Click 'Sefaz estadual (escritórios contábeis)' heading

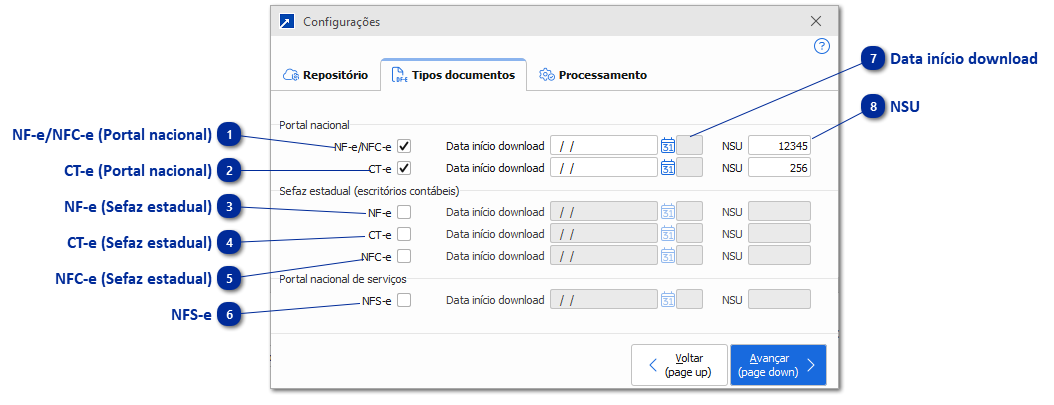(x=369, y=191)
